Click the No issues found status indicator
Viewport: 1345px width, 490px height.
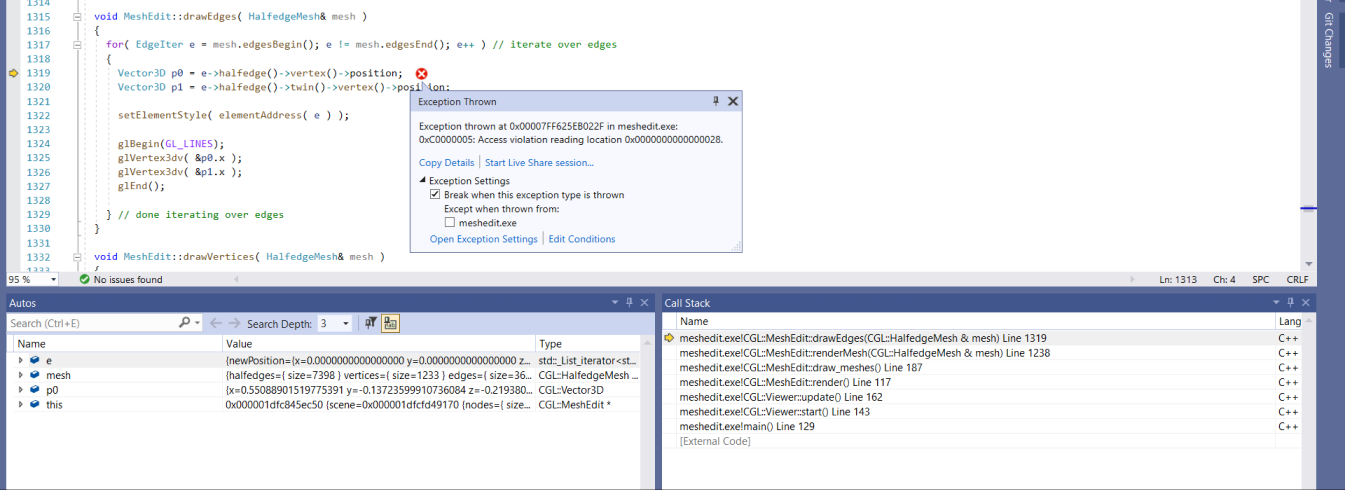click(x=120, y=280)
